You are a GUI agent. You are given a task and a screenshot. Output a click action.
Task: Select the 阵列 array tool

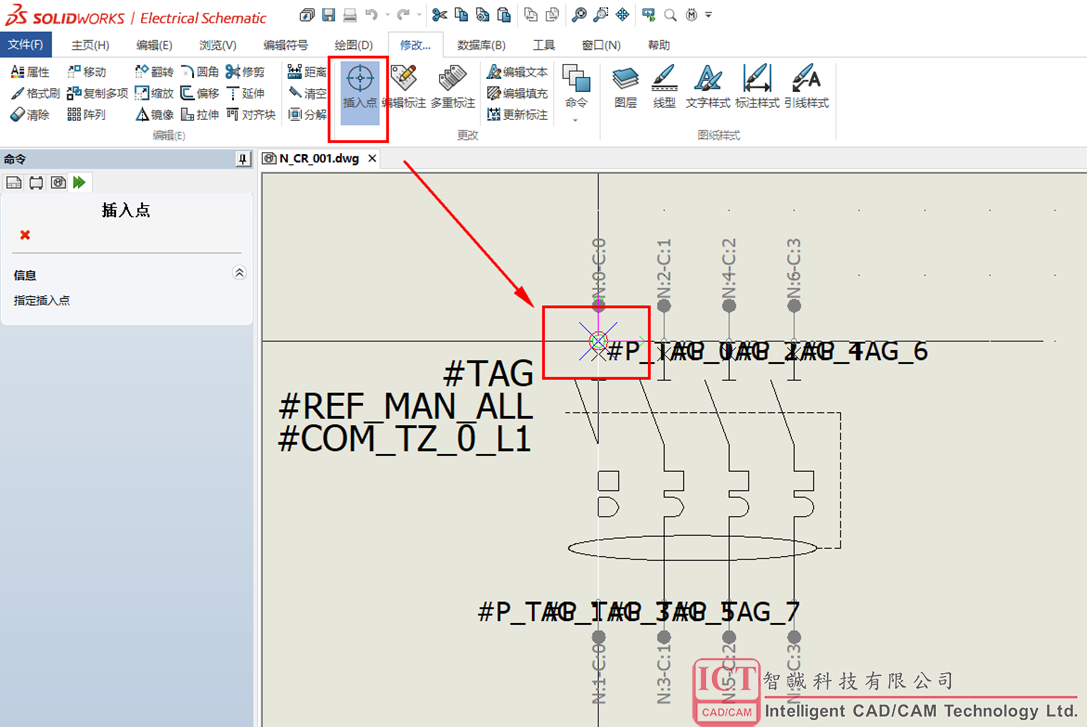(x=87, y=114)
